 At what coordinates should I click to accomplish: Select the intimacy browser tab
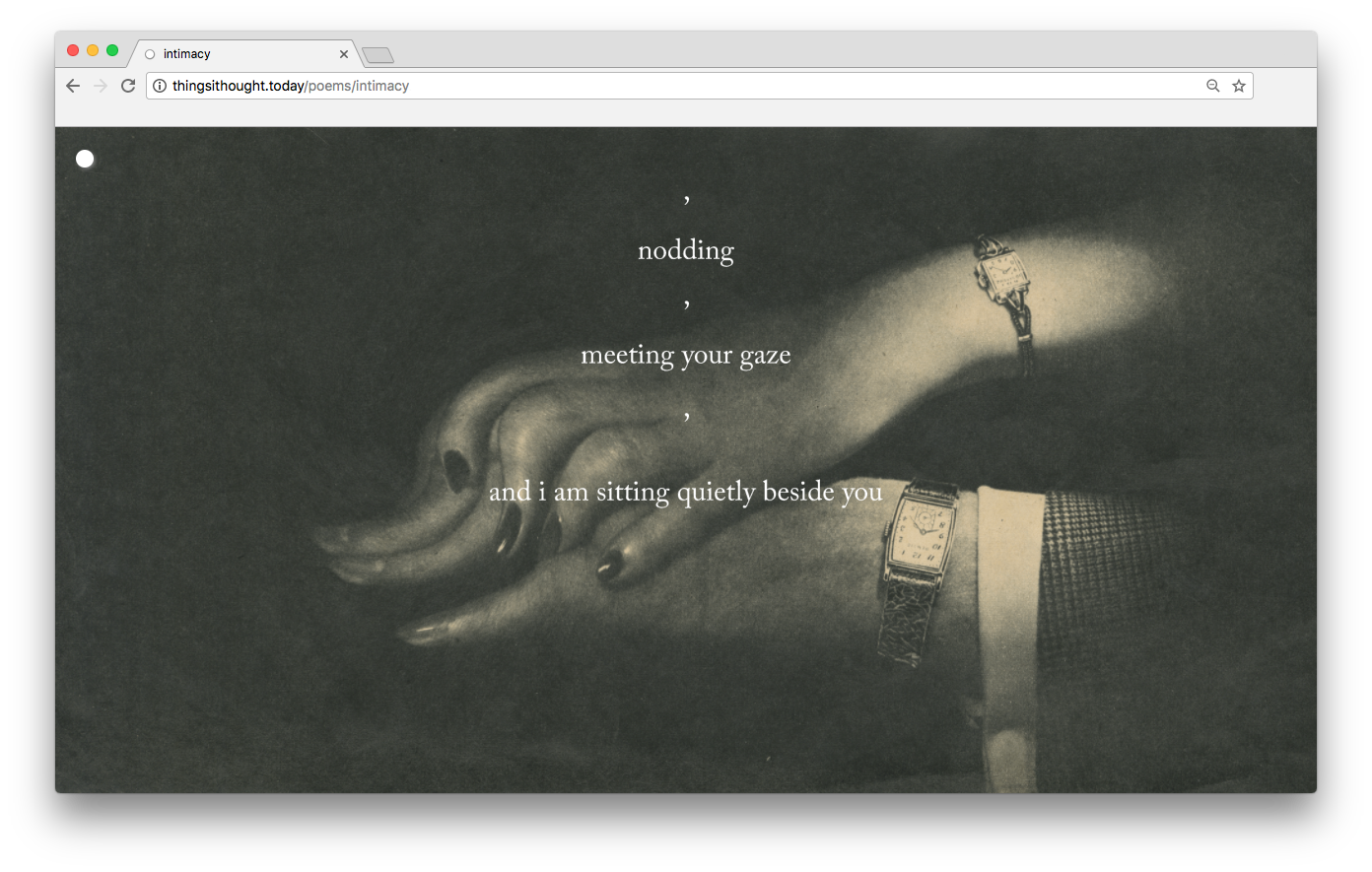[244, 54]
